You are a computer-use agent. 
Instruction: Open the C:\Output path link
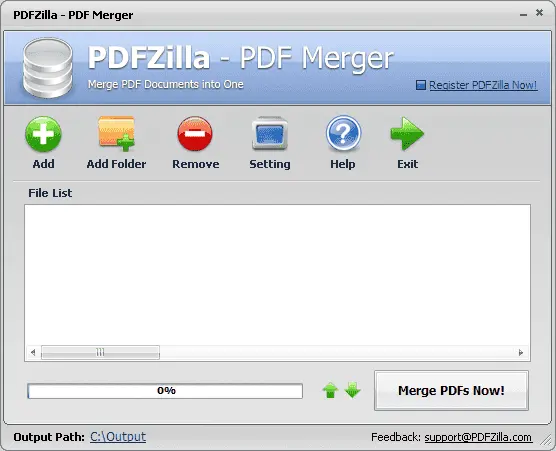click(x=118, y=437)
